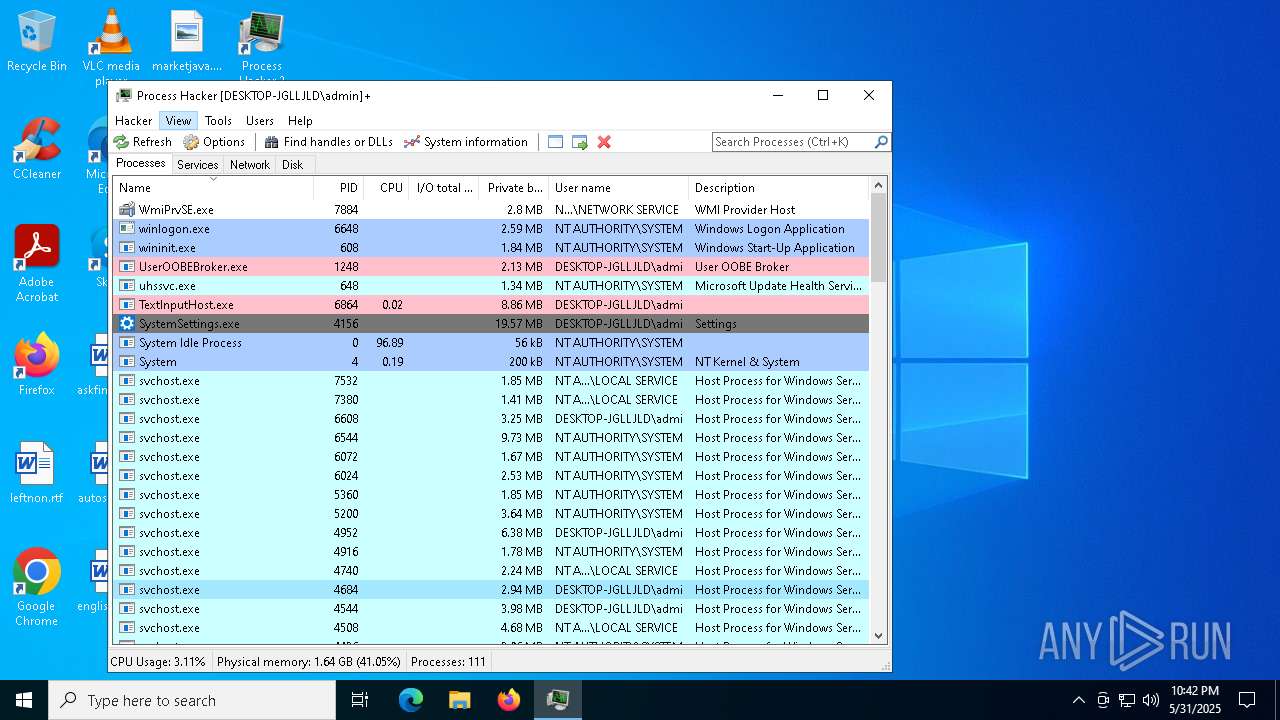Show hidden tray icons chevron
Screen dimensions: 1280x720
tap(1078, 700)
